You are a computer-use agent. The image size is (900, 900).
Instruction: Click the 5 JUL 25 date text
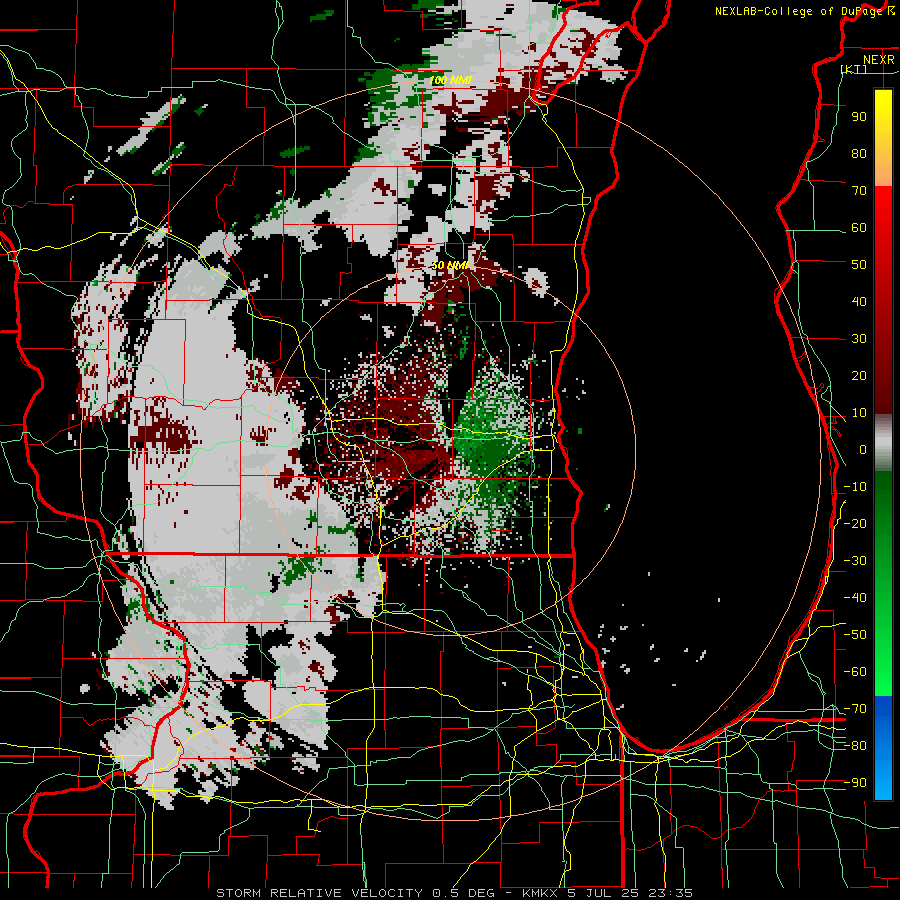click(x=602, y=893)
